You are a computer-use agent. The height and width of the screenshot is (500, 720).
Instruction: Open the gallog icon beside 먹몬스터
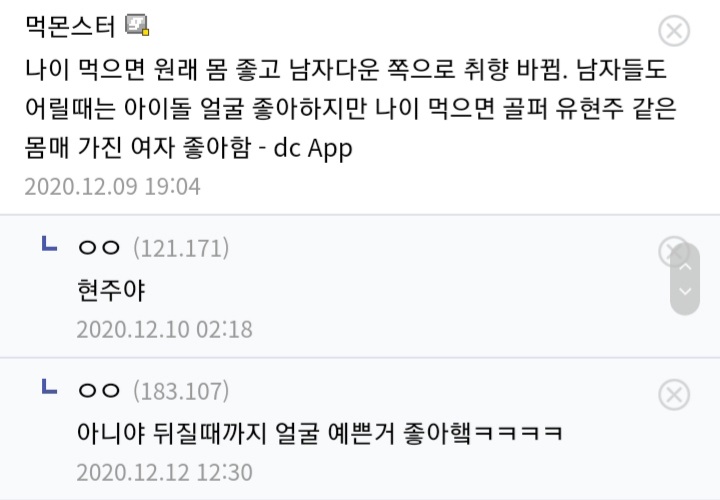tap(137, 25)
